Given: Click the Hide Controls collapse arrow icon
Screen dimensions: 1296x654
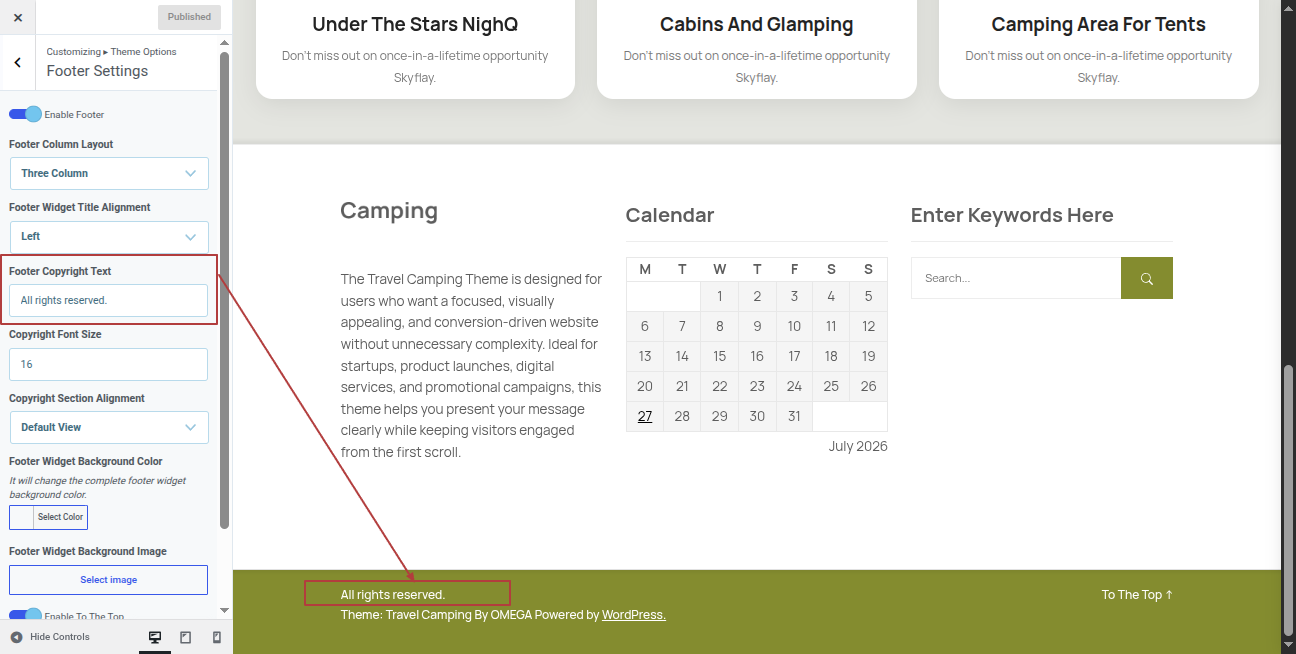Looking at the screenshot, I should pos(16,637).
